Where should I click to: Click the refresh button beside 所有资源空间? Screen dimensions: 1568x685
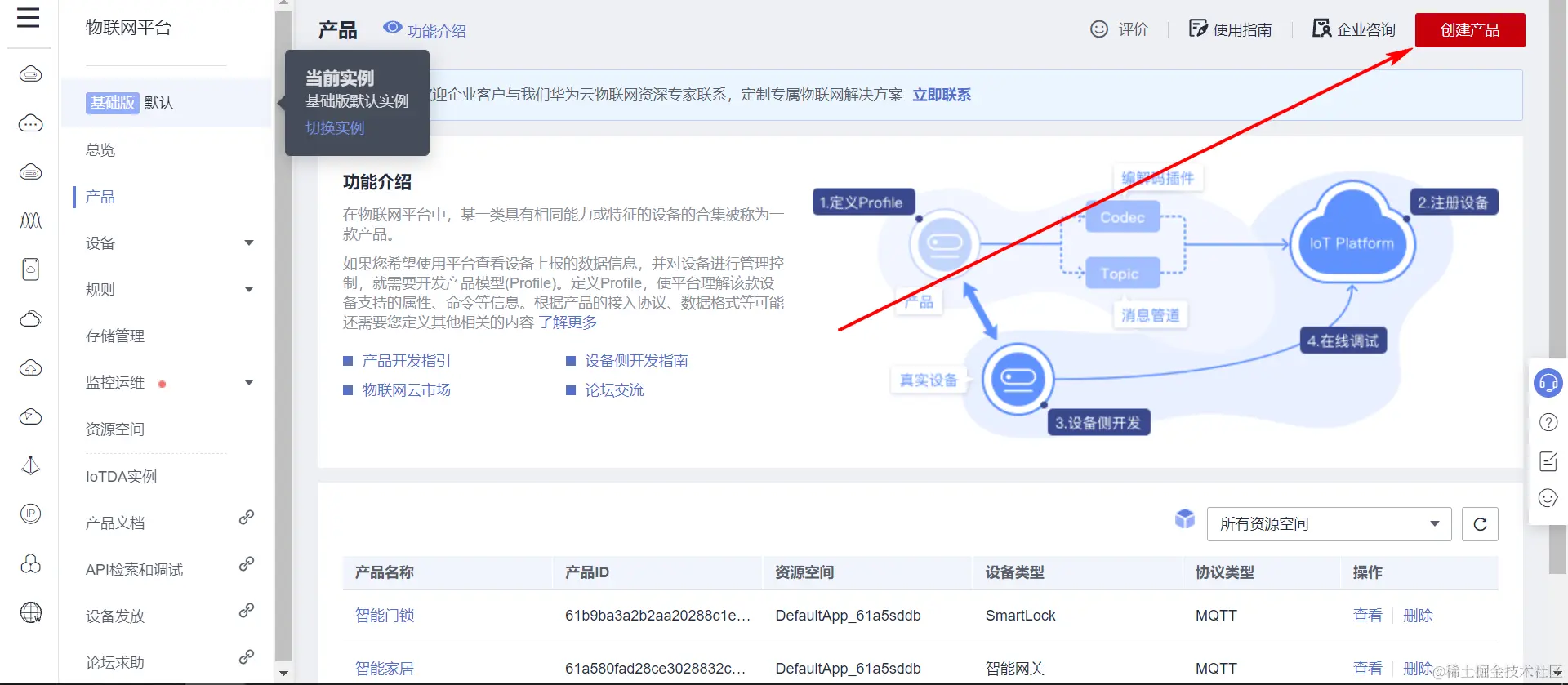pyautogui.click(x=1480, y=524)
